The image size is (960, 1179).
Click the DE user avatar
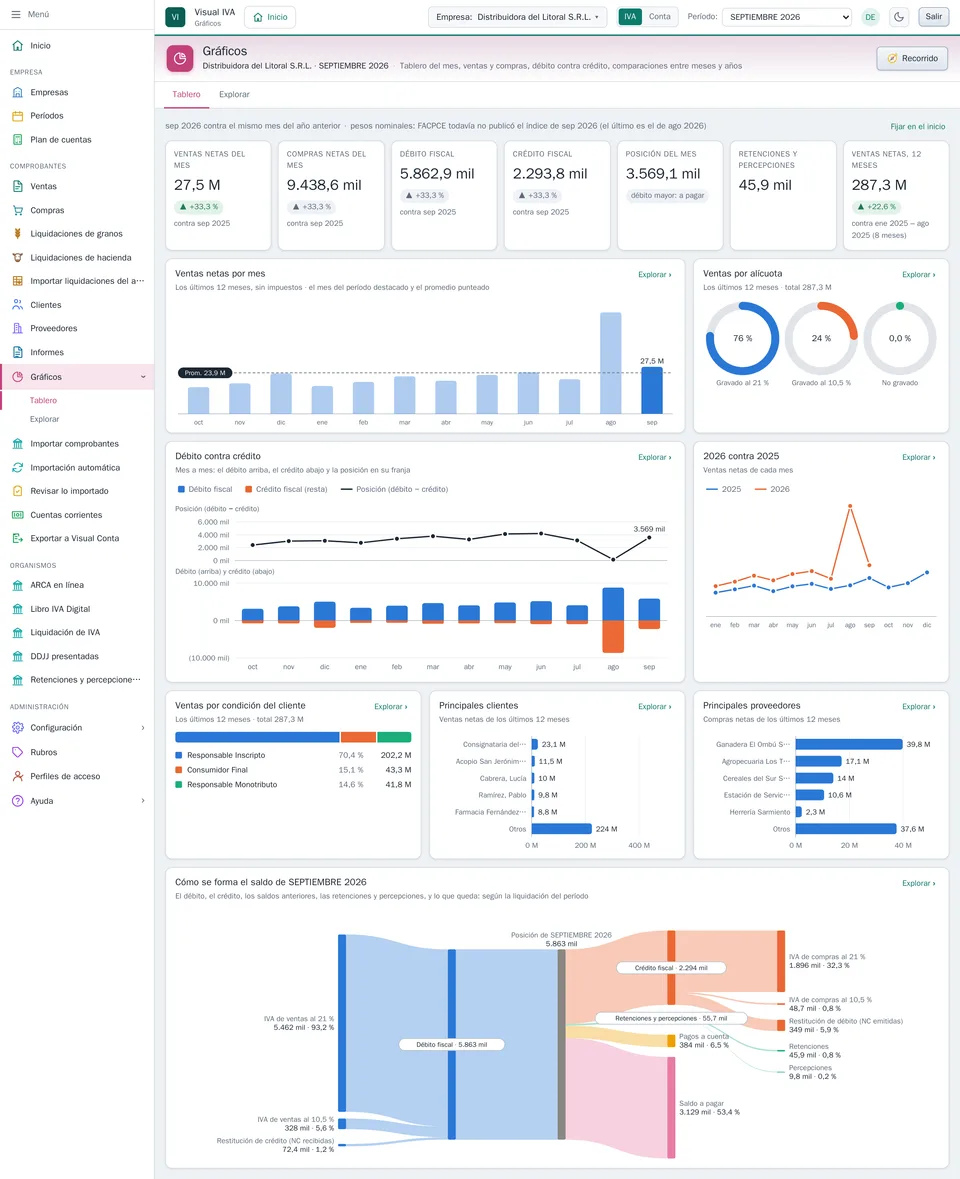tap(871, 17)
